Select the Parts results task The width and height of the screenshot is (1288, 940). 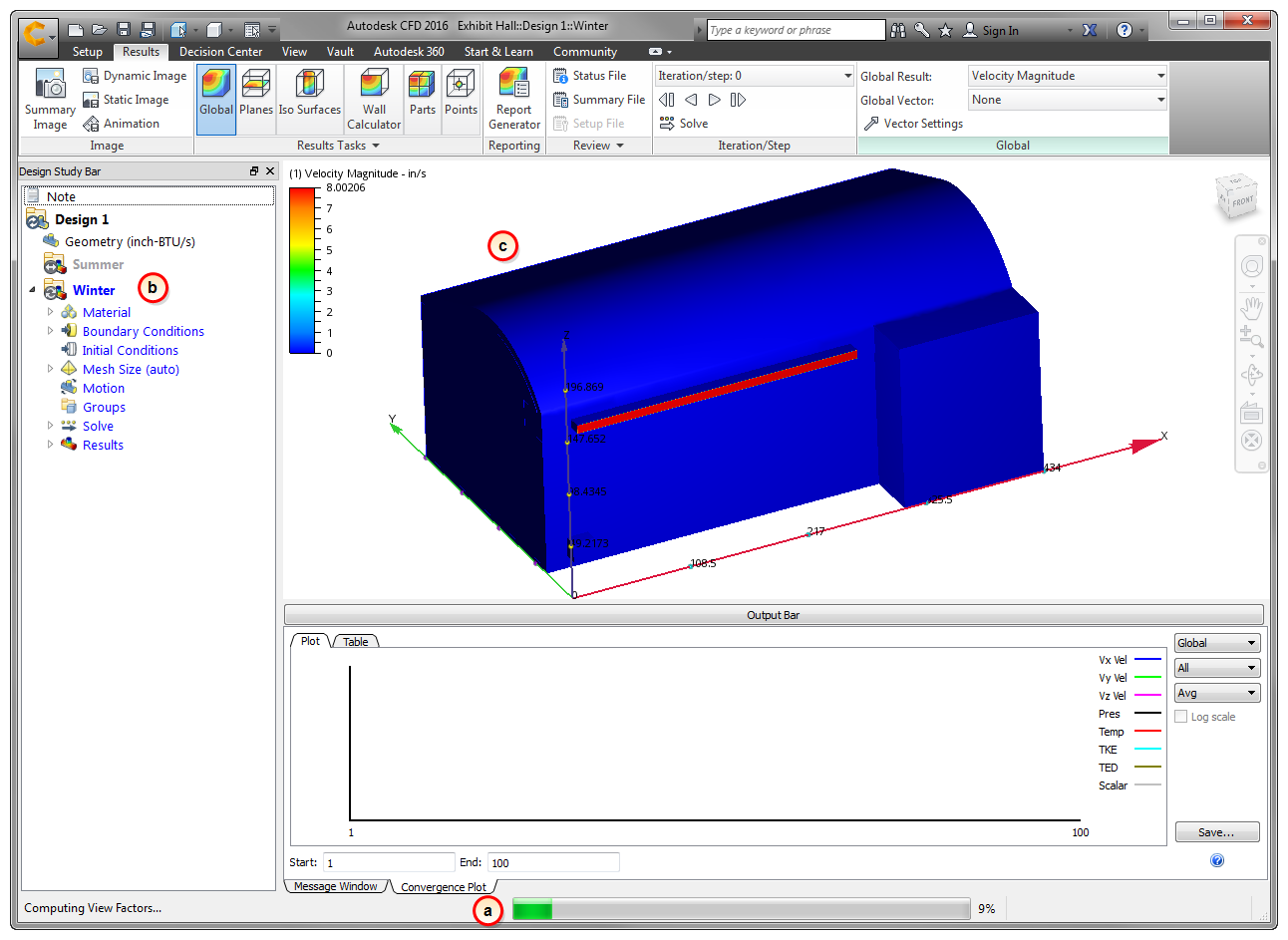pos(423,100)
